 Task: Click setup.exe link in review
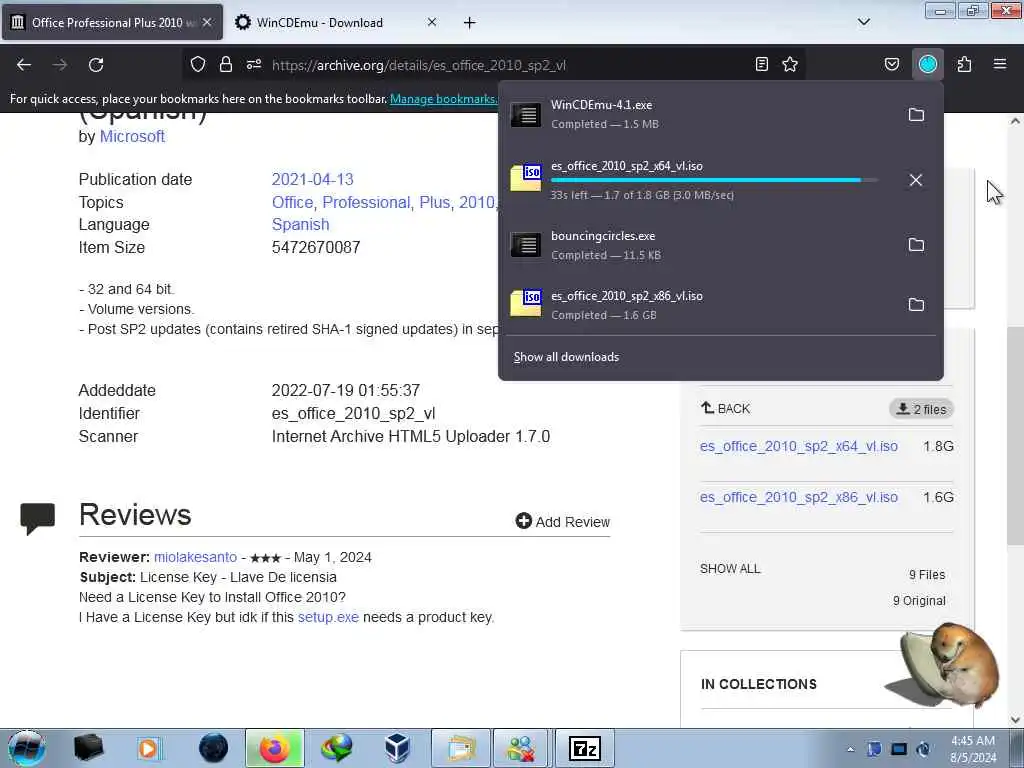tap(328, 617)
